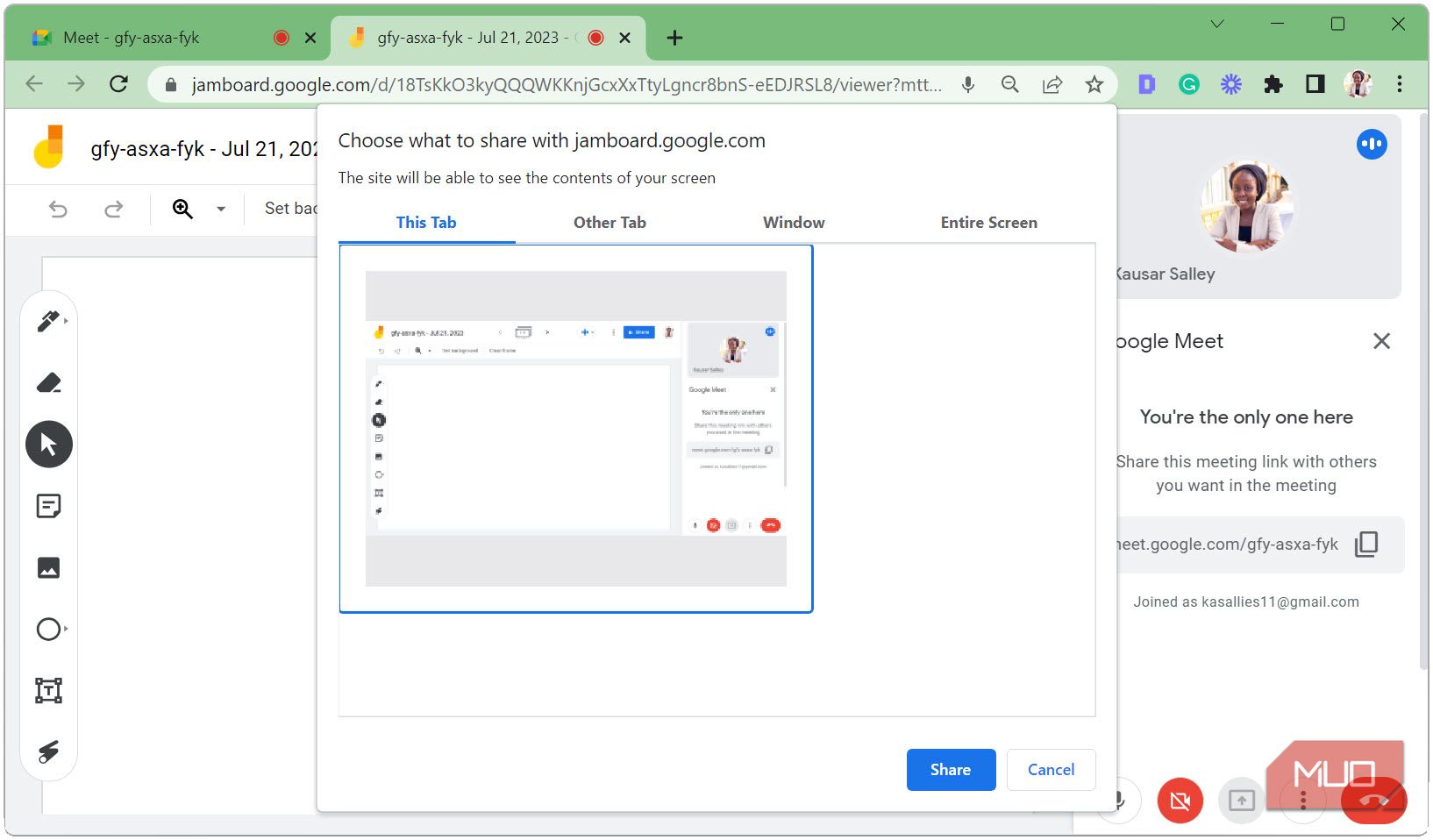Cancel the screen sharing dialog
This screenshot has height=840, width=1433.
pos(1050,769)
